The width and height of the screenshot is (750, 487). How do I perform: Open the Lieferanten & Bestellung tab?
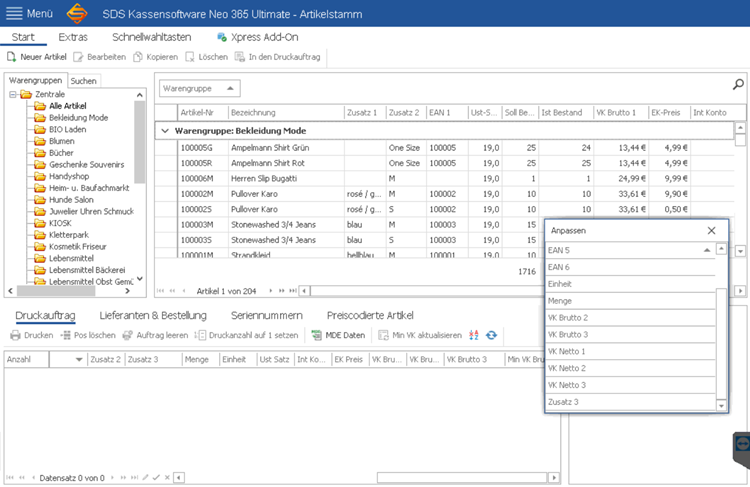click(153, 315)
